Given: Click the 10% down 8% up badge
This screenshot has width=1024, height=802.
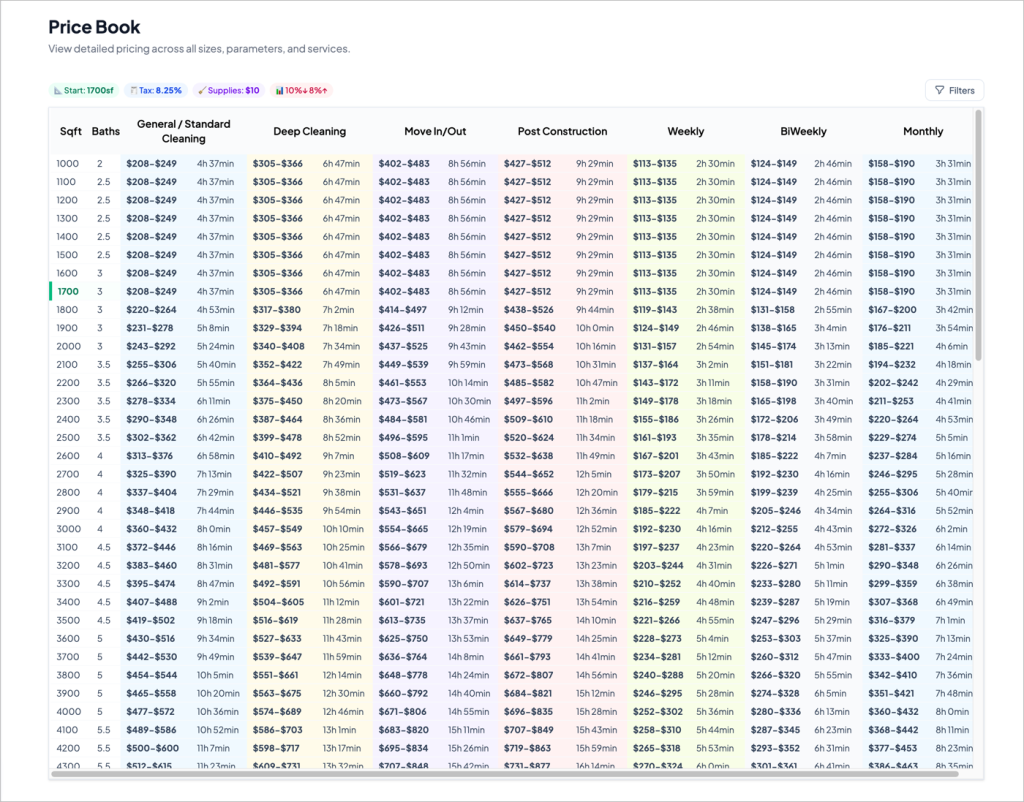Looking at the screenshot, I should [x=301, y=90].
